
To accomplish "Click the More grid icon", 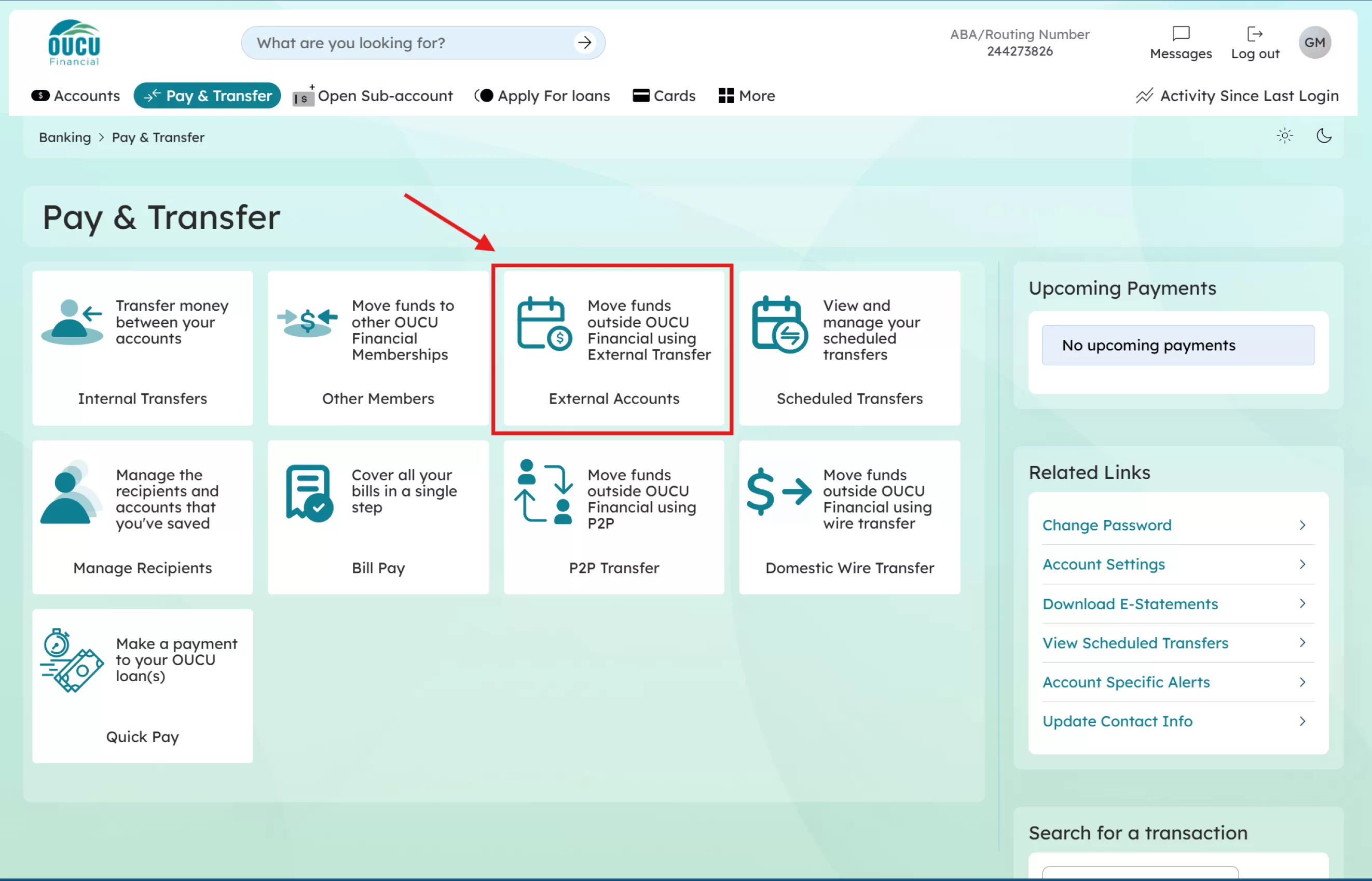I will 725,95.
